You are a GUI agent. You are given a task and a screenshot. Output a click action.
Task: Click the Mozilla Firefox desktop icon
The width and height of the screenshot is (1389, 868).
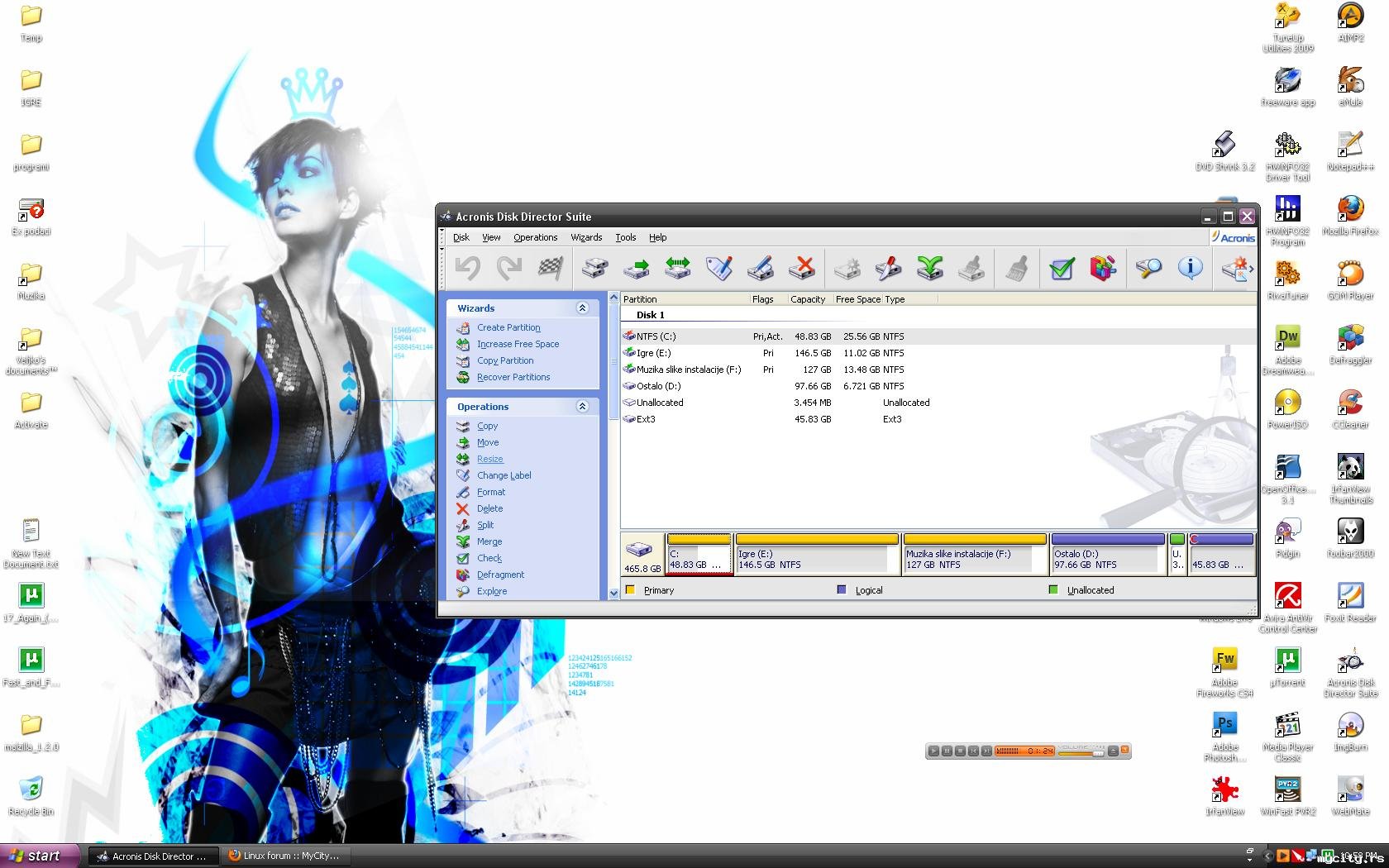coord(1350,215)
